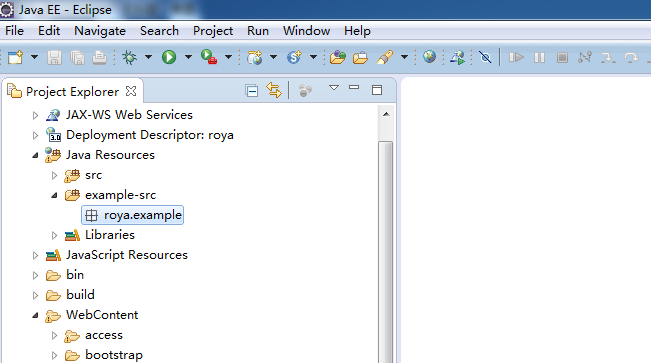
Task: Expand the bin folder
Action: [x=35, y=275]
